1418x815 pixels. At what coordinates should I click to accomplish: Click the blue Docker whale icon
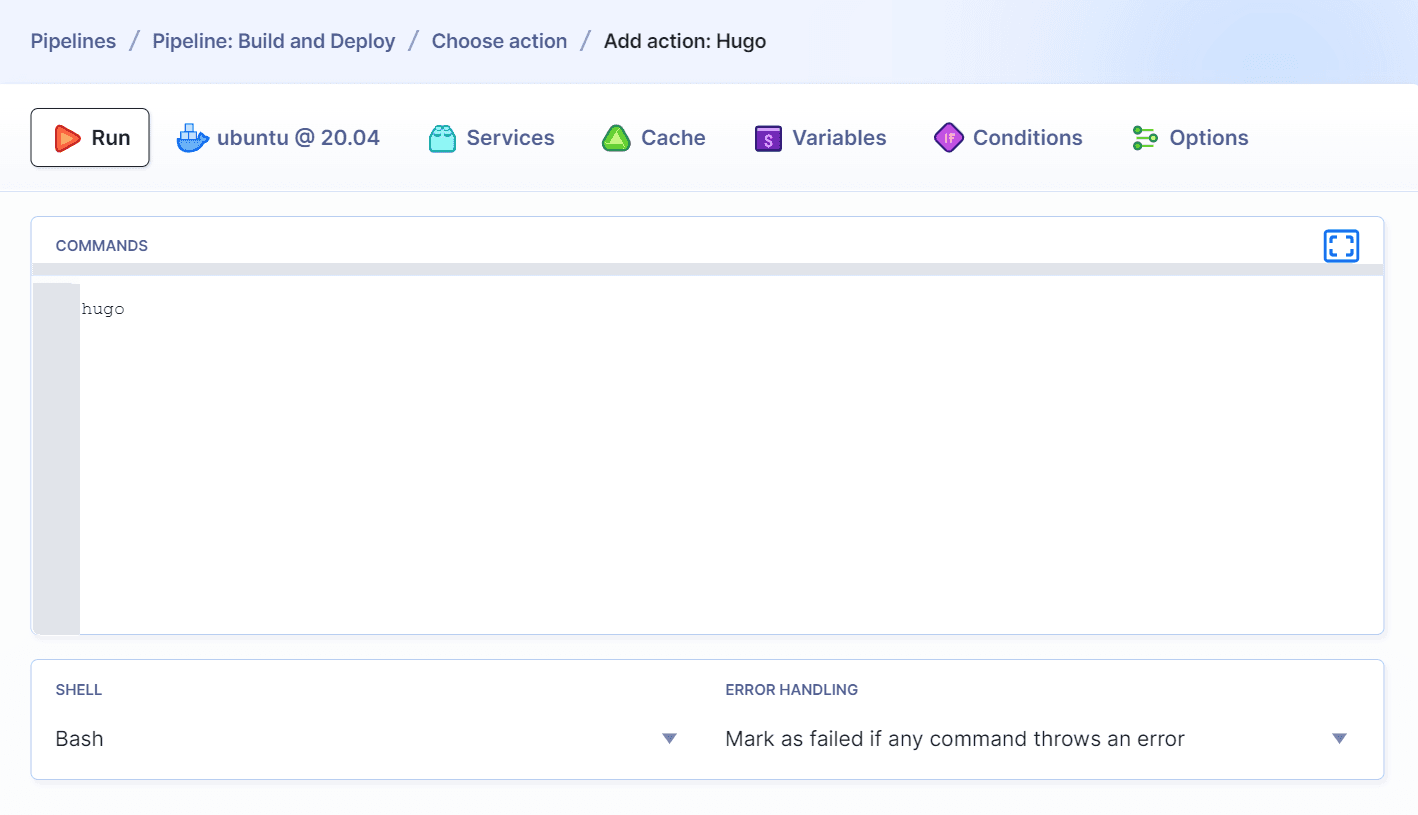[x=192, y=138]
